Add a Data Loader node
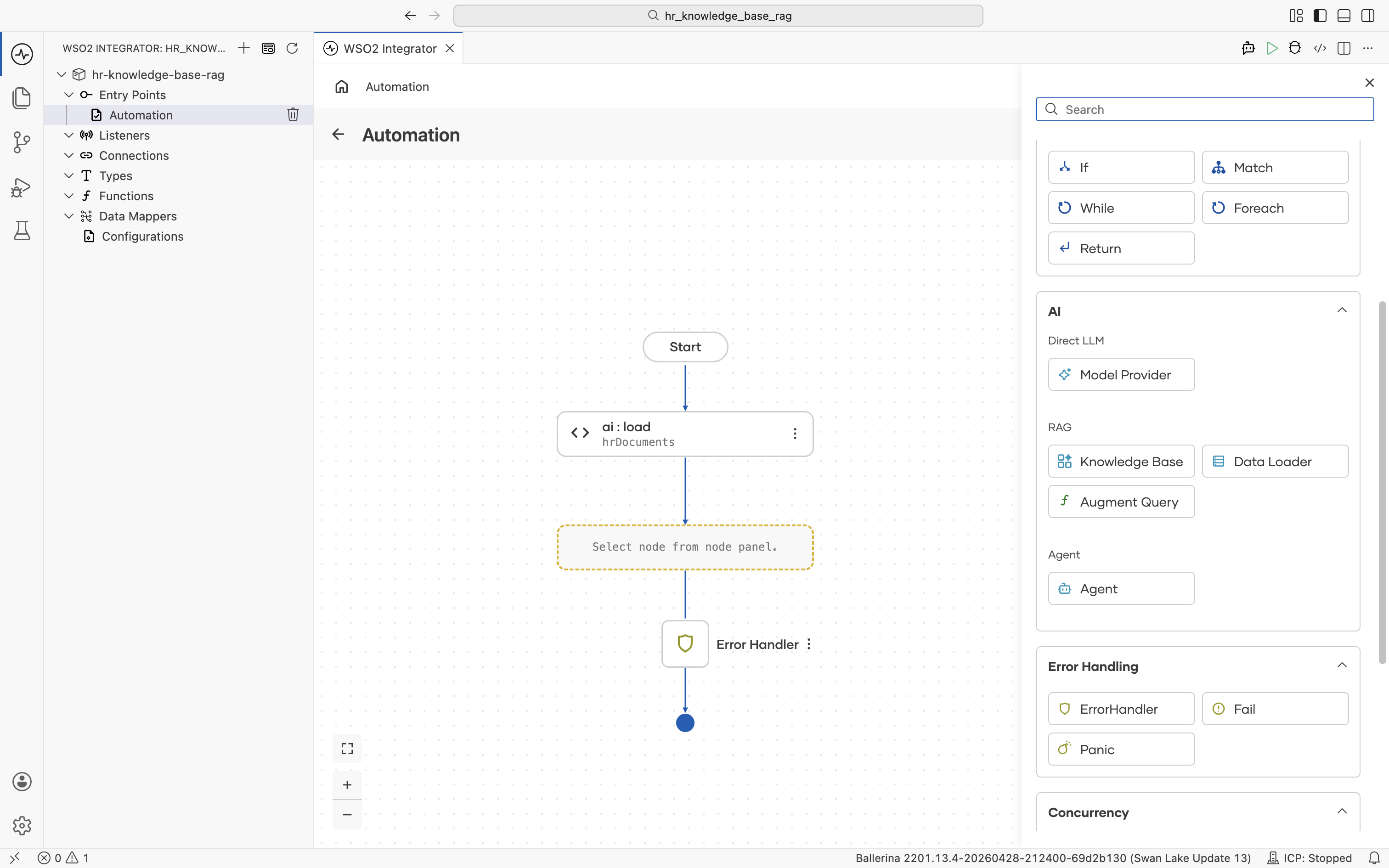1389x868 pixels. [1275, 461]
